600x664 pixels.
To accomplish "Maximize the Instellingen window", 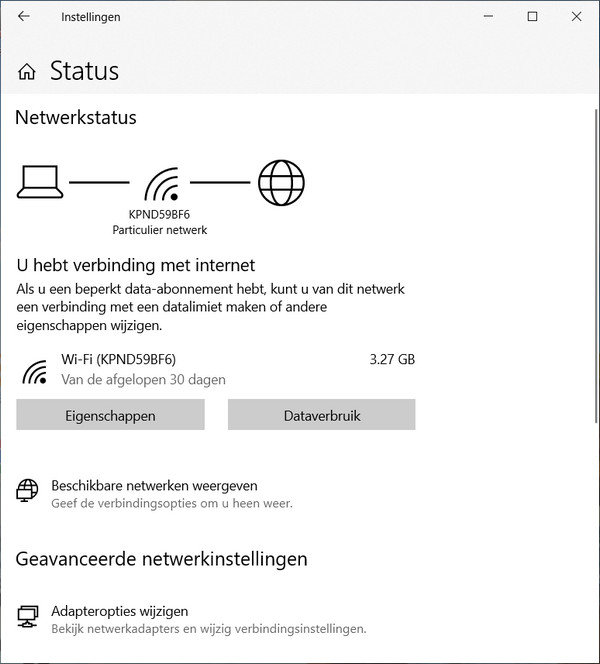I will [x=532, y=17].
